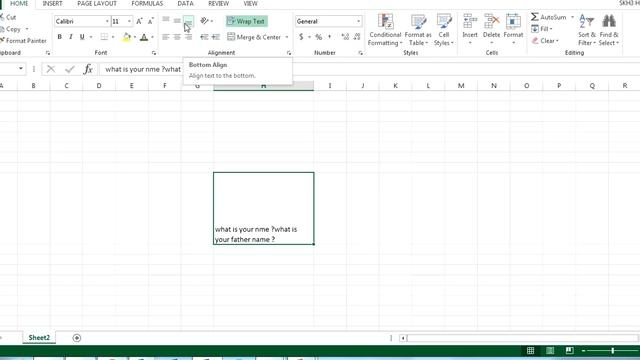Open the Fill menu

542,29
